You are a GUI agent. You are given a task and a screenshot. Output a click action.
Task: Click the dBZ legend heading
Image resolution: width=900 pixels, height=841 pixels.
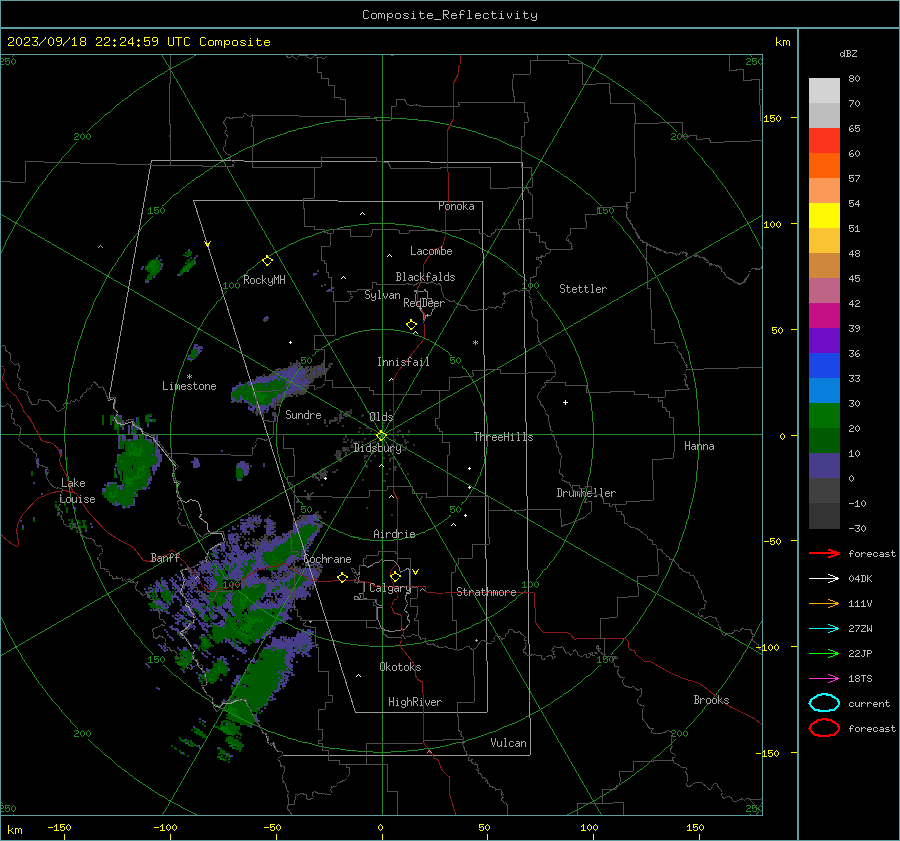click(x=848, y=54)
